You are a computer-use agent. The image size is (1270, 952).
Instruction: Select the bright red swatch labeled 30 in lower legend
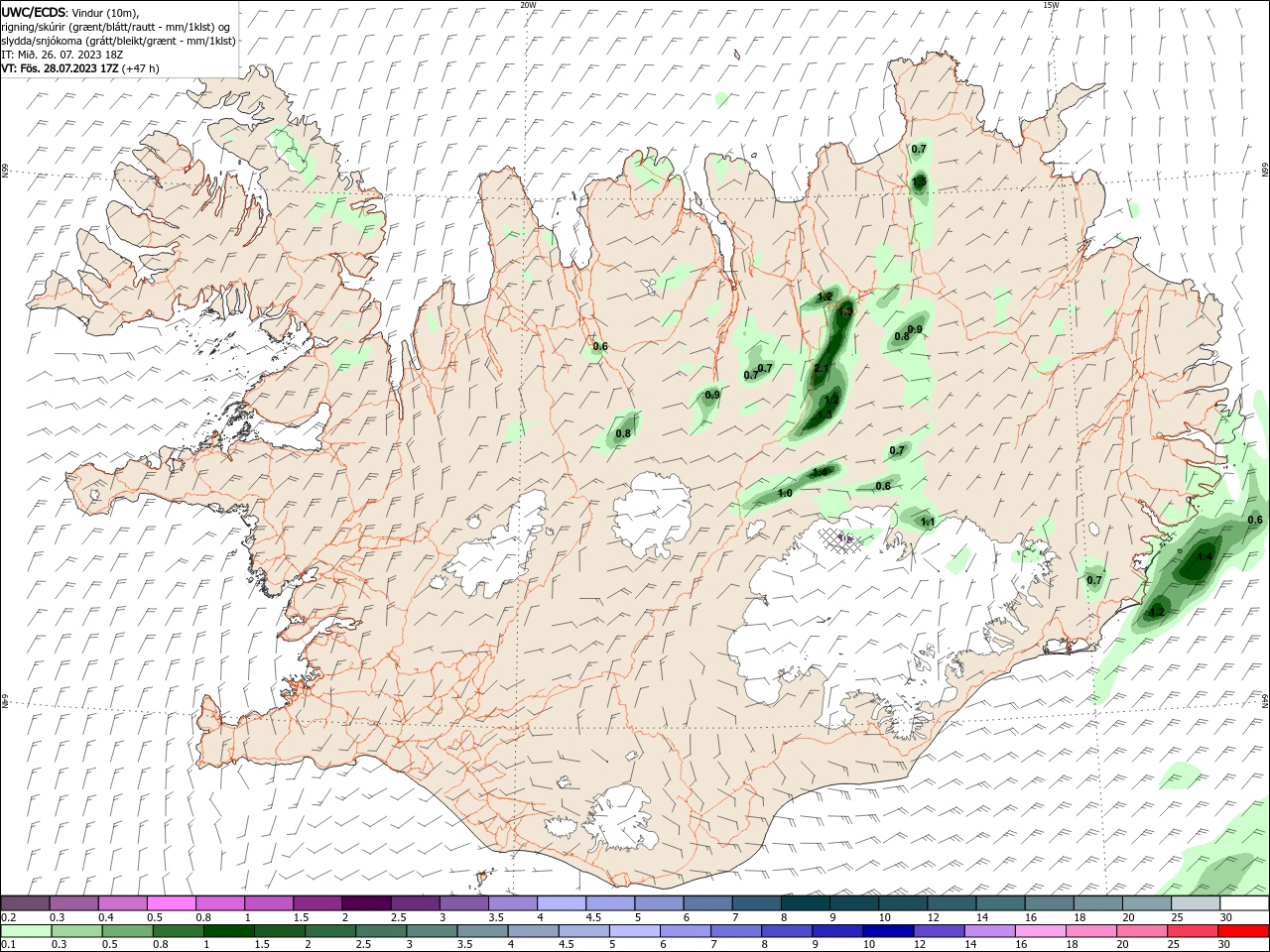pyautogui.click(x=1243, y=931)
